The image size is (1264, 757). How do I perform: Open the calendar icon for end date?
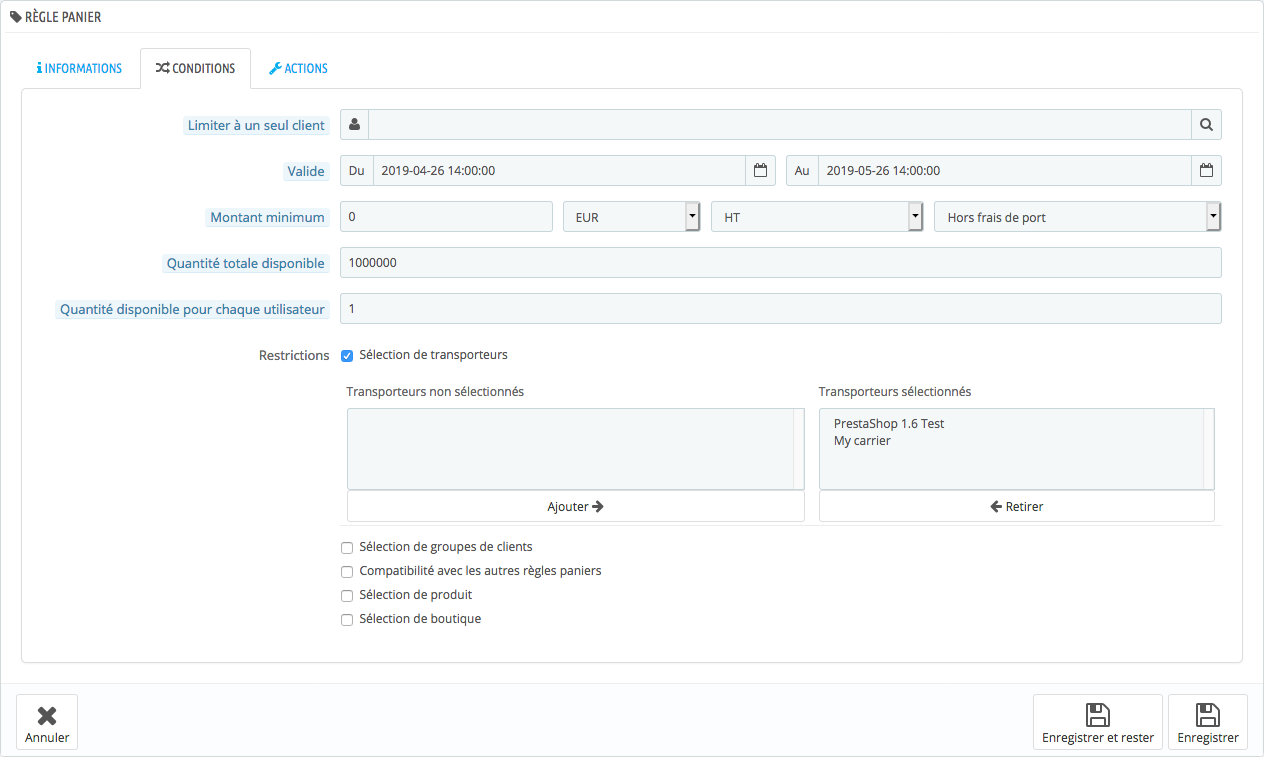1206,171
